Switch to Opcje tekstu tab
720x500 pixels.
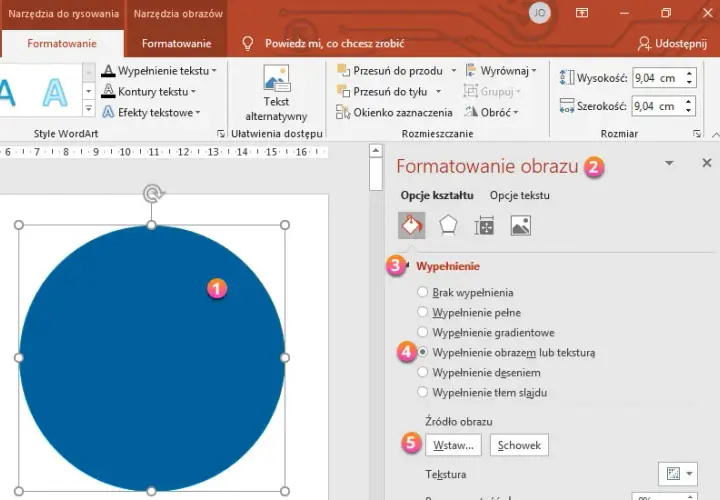tap(519, 195)
